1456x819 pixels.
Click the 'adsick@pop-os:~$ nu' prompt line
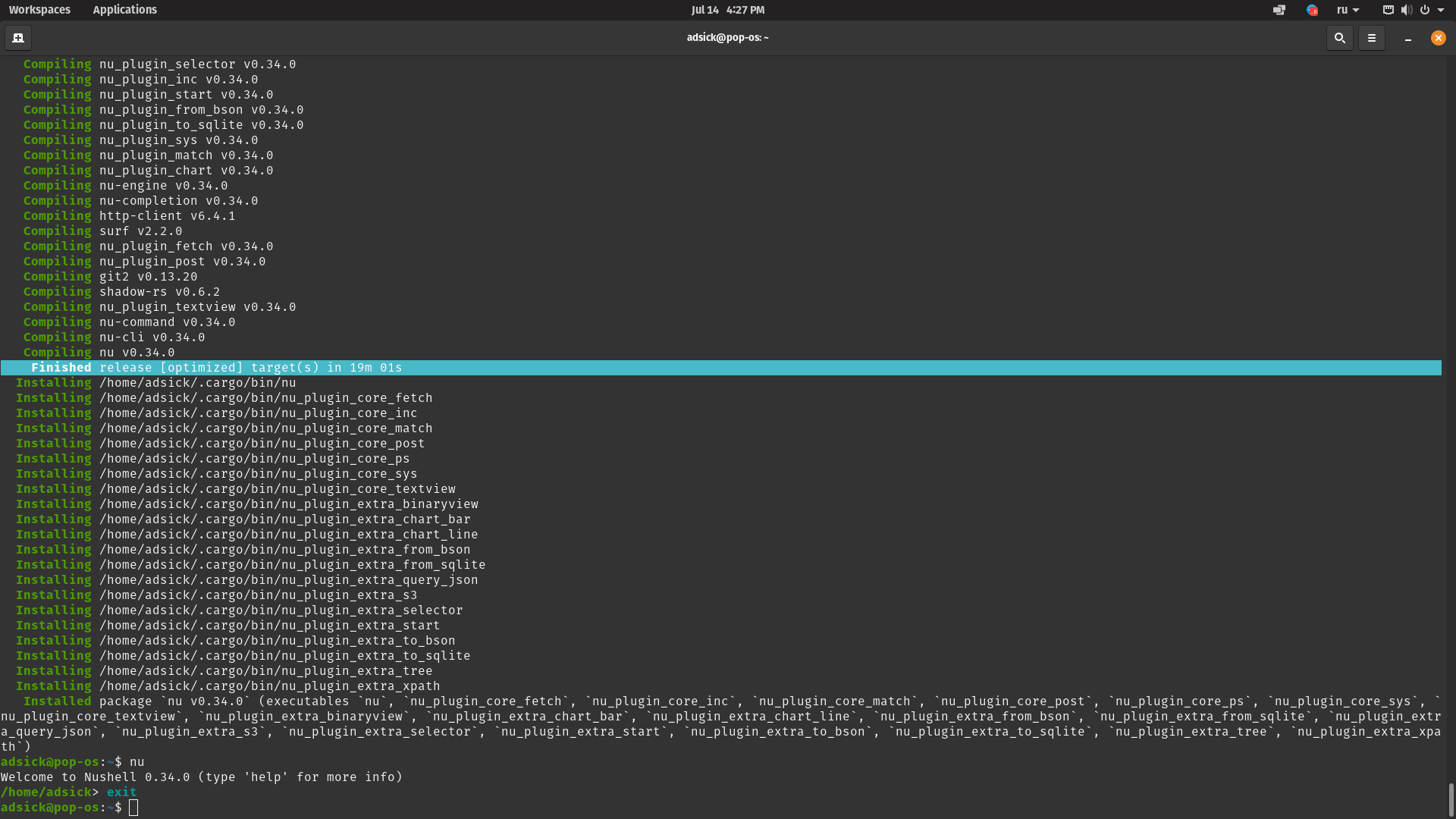pyautogui.click(x=73, y=762)
